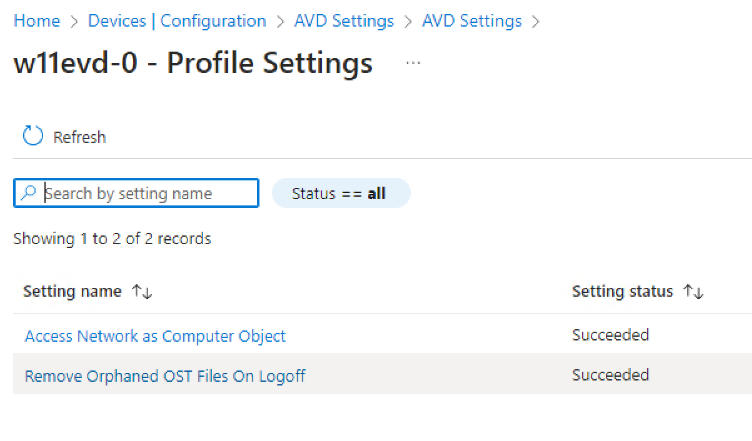Click Succeeded status for Remove Orphaned OST row
This screenshot has width=752, height=441.
(610, 375)
